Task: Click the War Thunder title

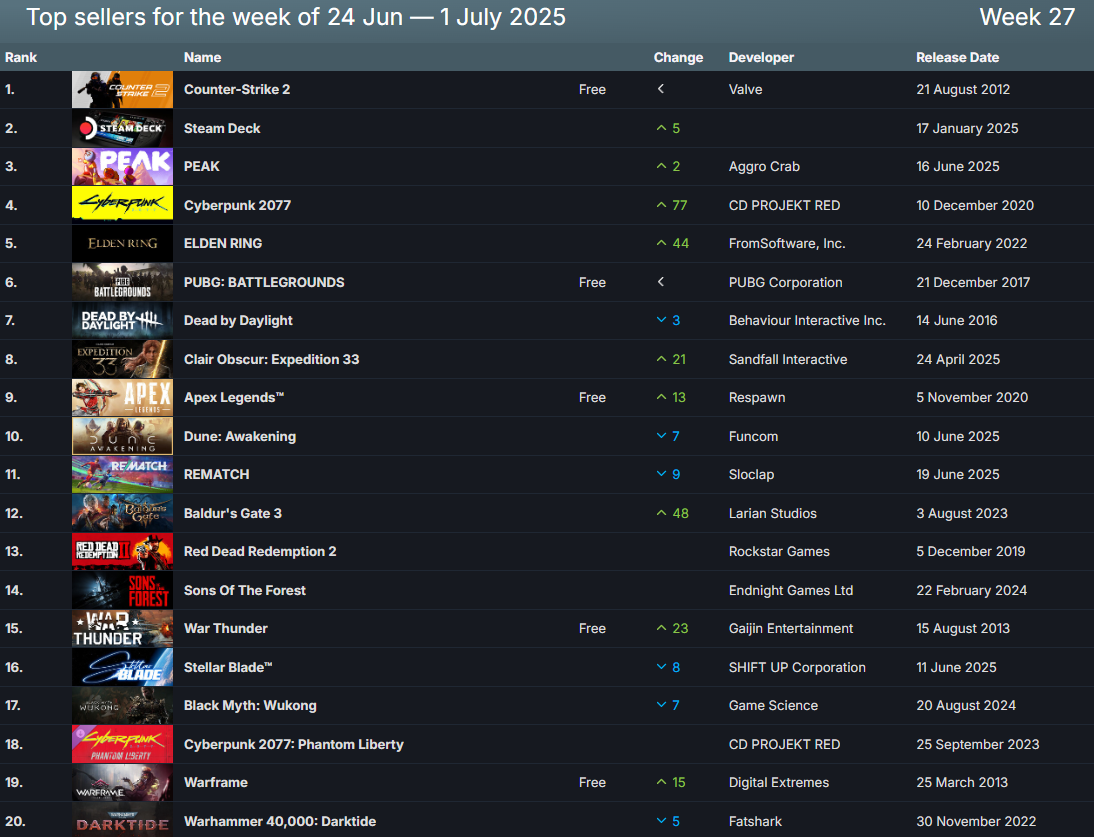Action: pyautogui.click(x=226, y=629)
